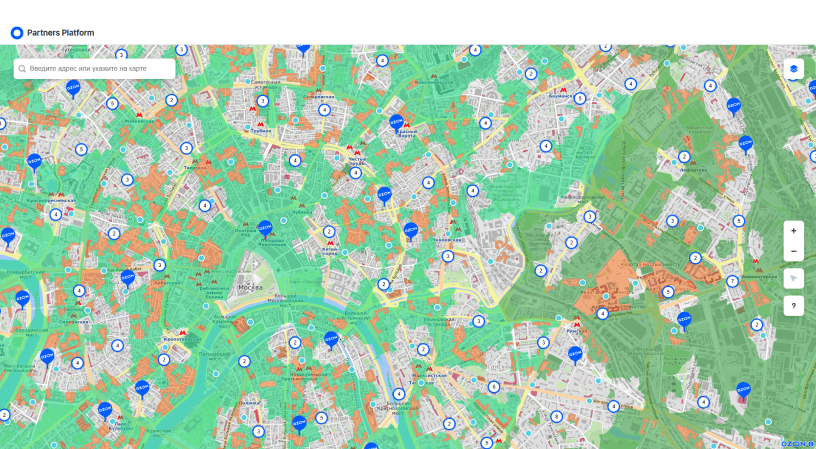This screenshot has width=816, height=449.
Task: Click Ozon pin next to Новоарбатский мост
Action: click(x=22, y=300)
